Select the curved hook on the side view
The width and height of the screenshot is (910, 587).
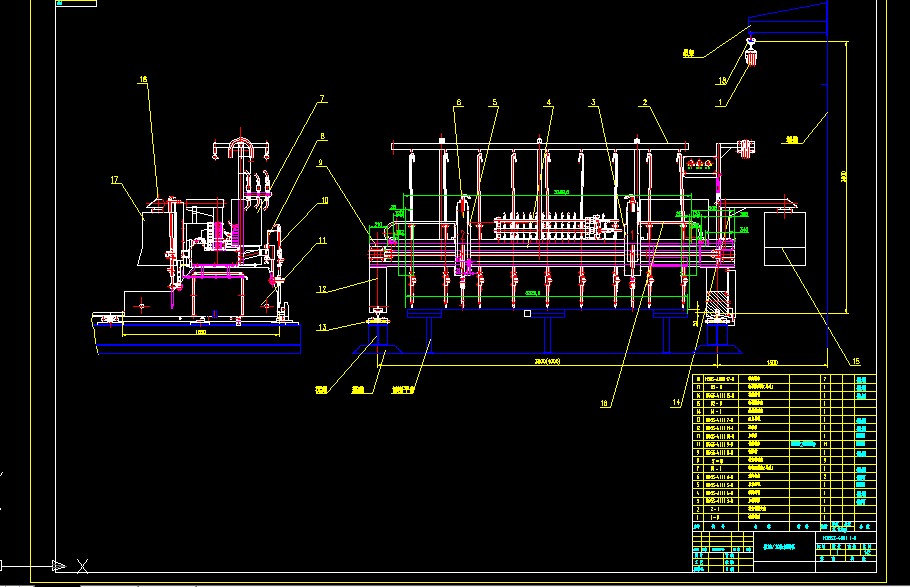click(241, 147)
